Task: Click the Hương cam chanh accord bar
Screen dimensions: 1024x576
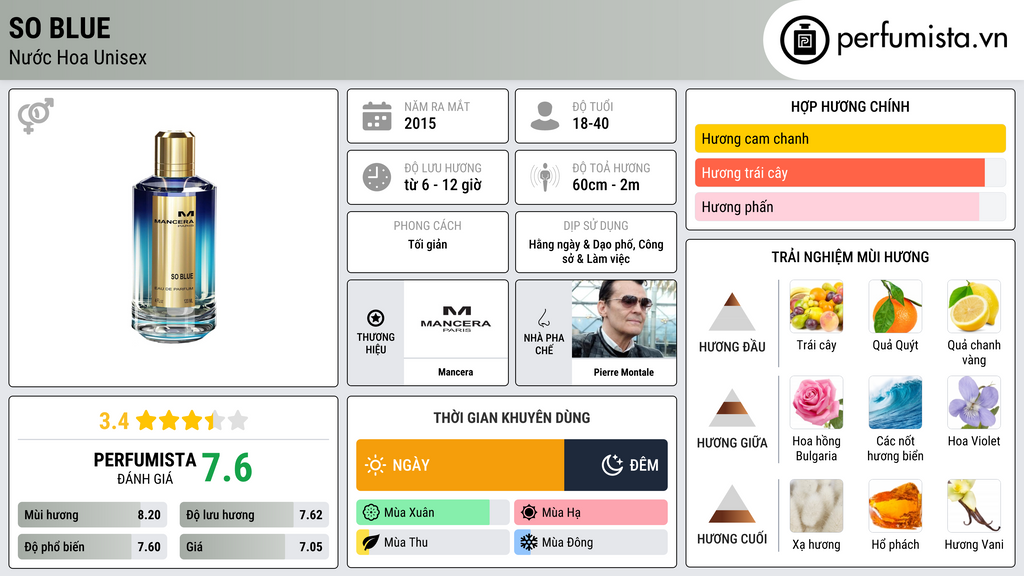Action: tap(850, 139)
